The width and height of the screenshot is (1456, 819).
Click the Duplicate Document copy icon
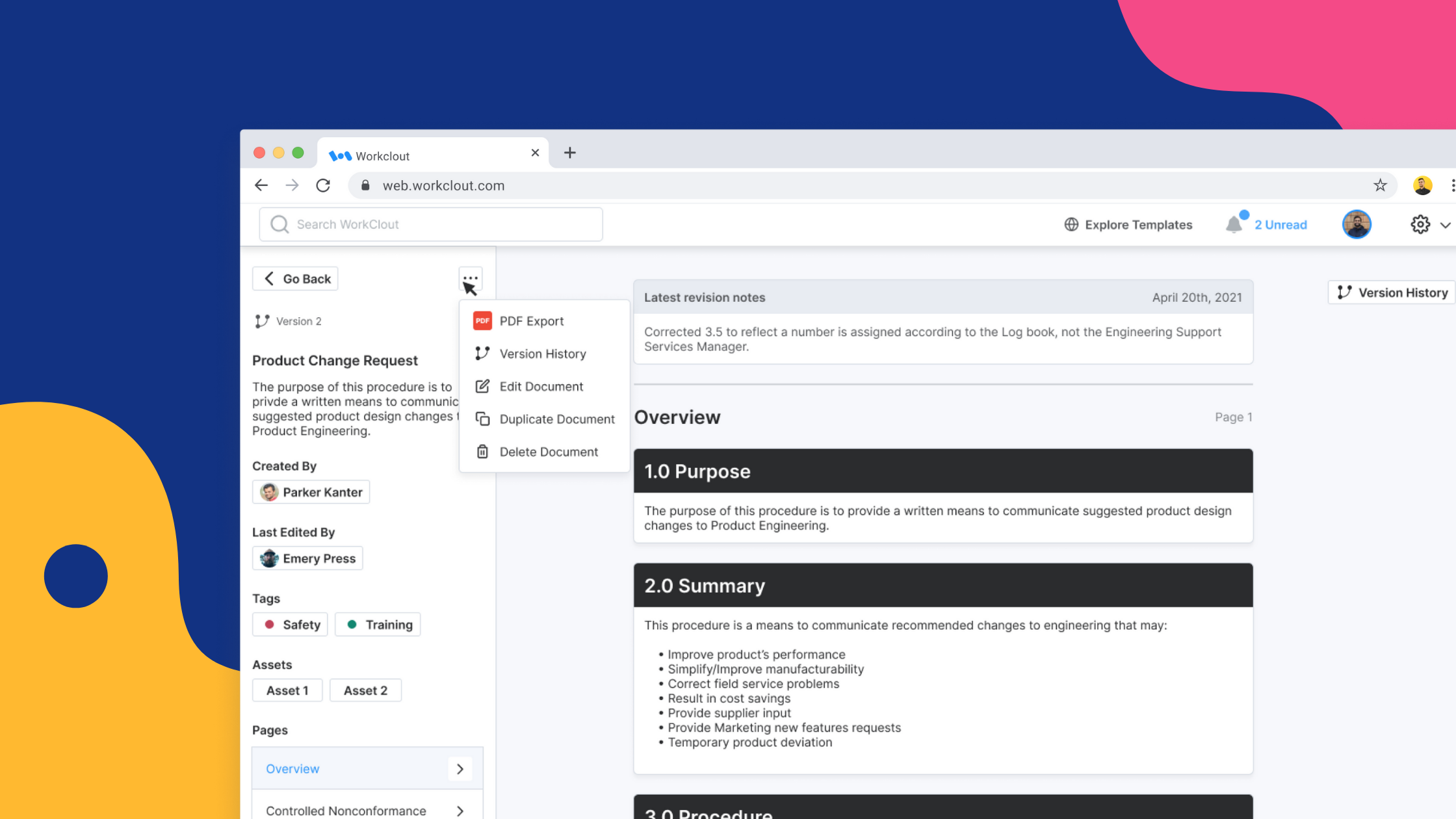tap(482, 419)
